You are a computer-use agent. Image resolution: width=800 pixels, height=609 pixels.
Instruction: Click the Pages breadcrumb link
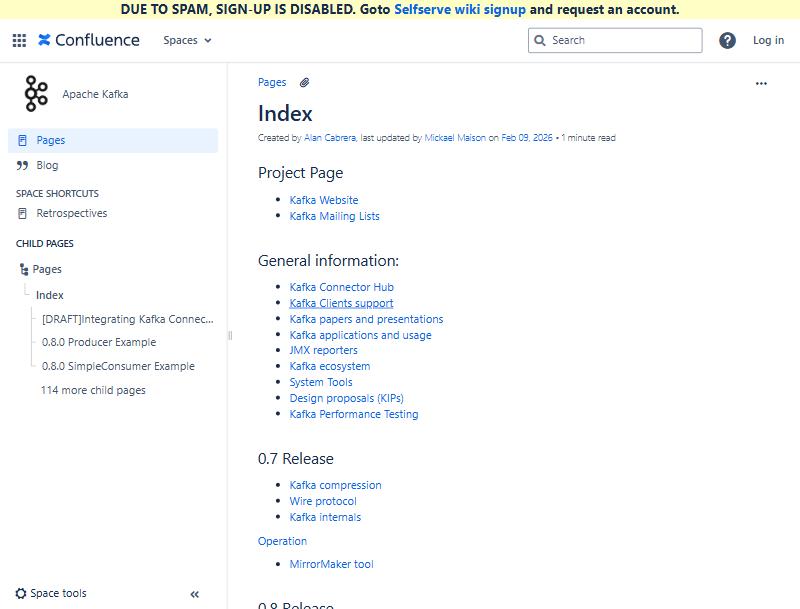point(272,82)
